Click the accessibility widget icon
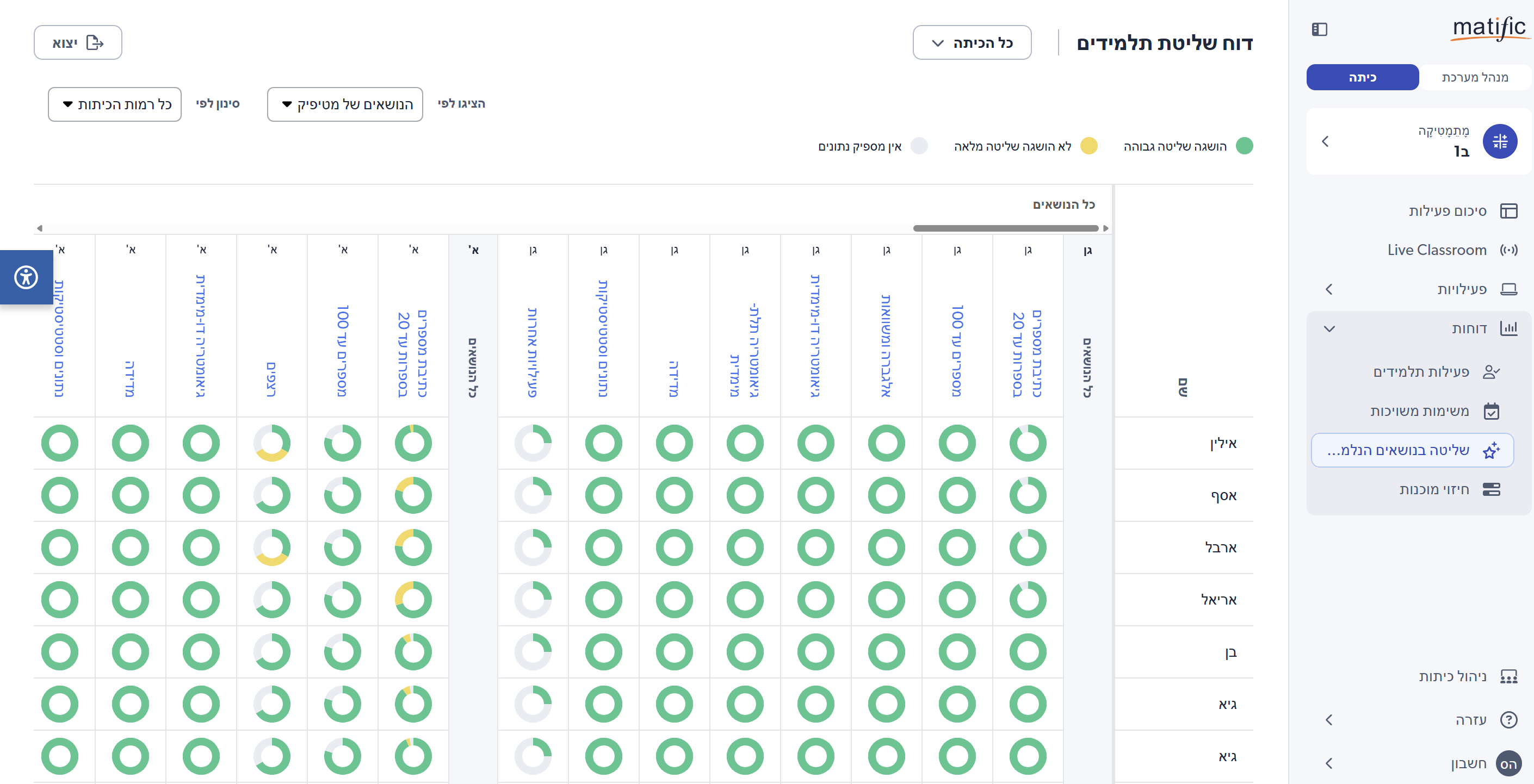The height and width of the screenshot is (784, 1534). (x=26, y=277)
